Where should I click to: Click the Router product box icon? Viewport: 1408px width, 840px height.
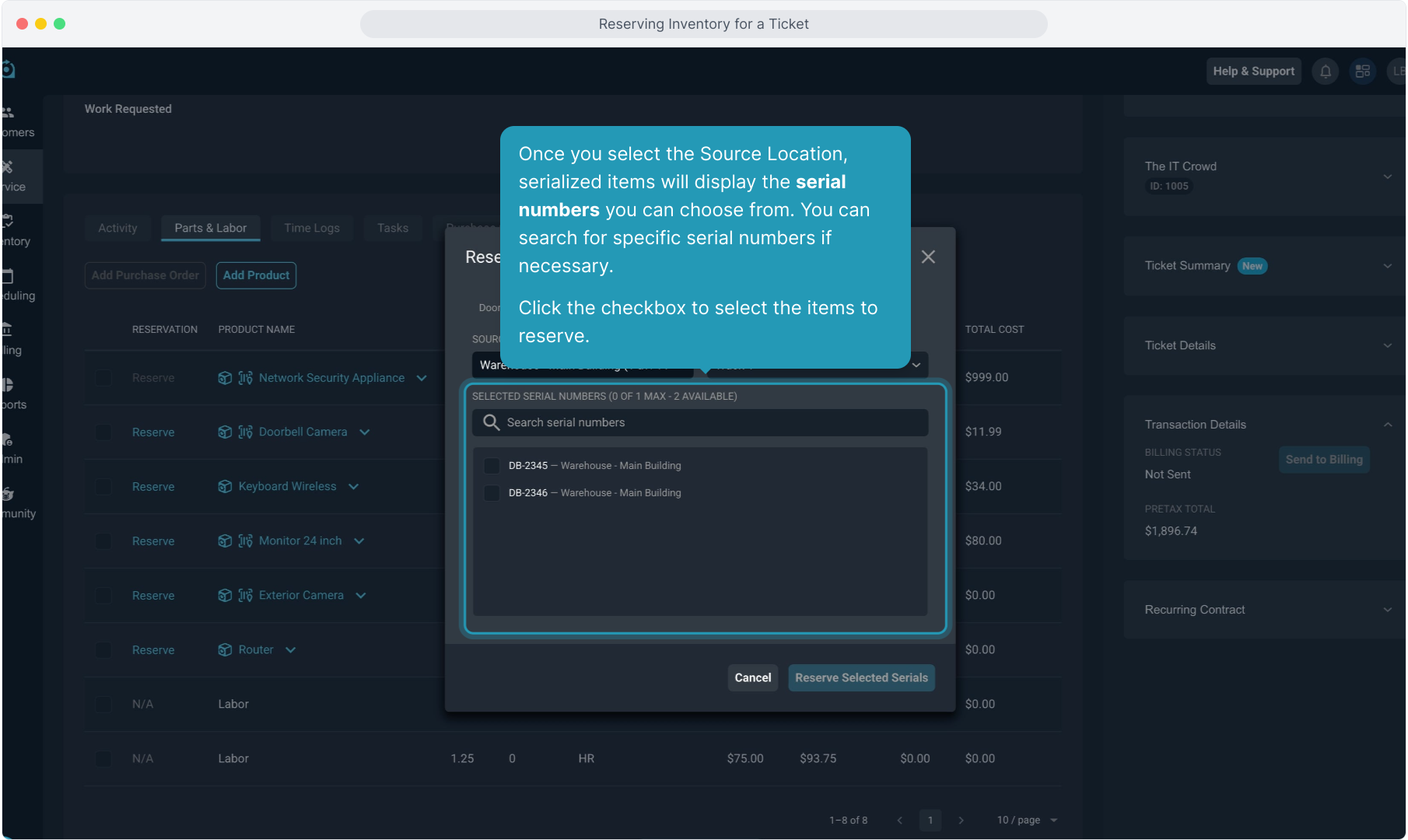tap(225, 649)
